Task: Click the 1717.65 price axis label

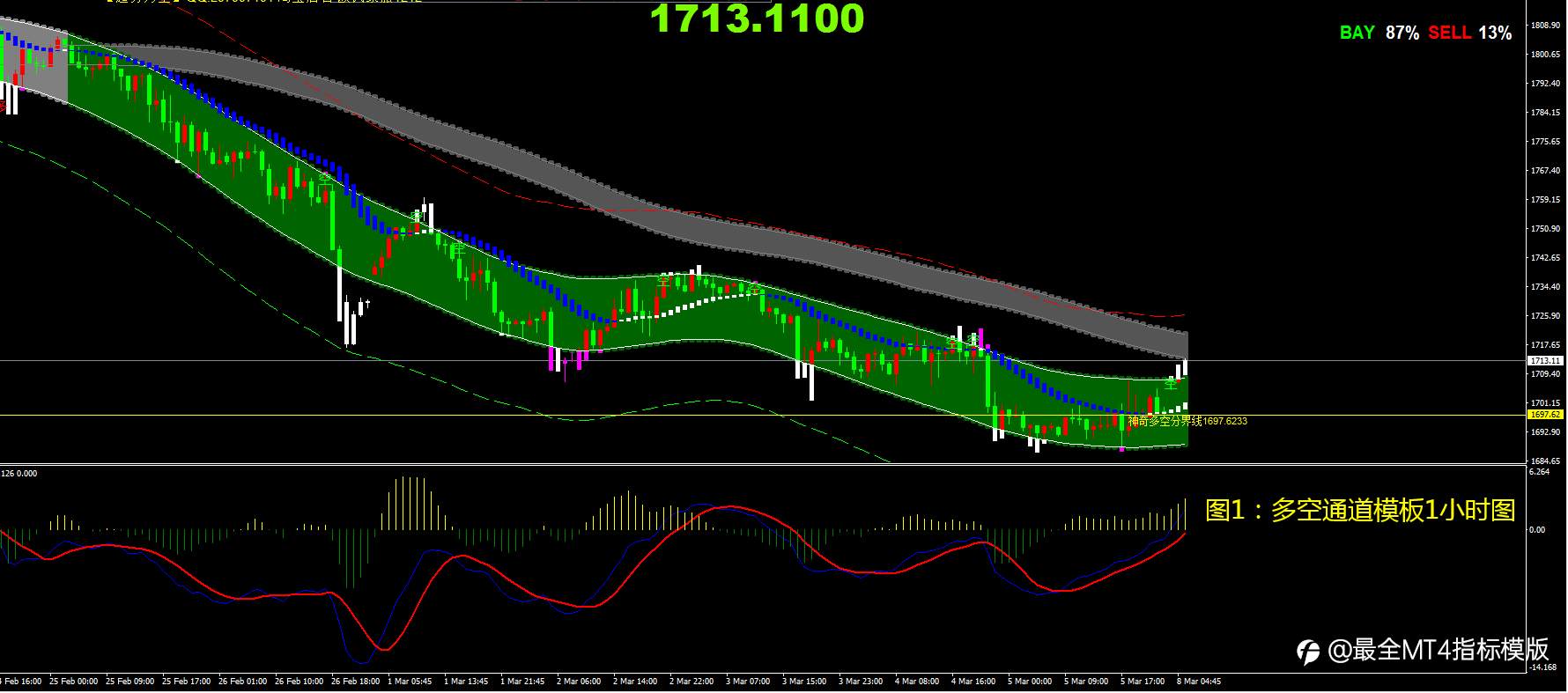Action: click(1546, 345)
